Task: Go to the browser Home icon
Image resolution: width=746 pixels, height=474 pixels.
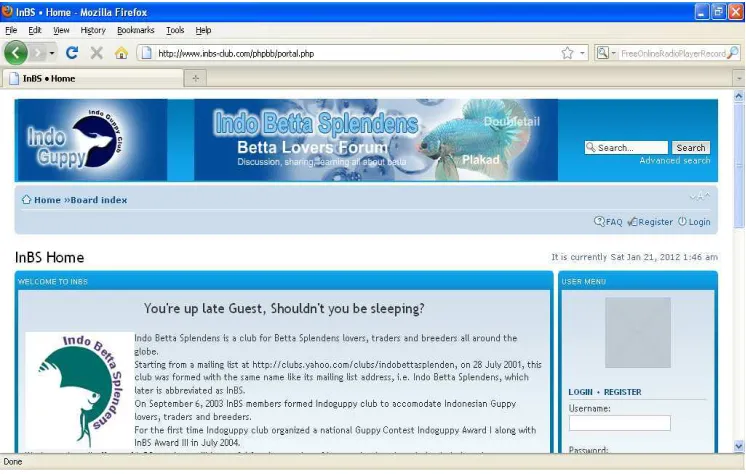Action: tap(121, 53)
